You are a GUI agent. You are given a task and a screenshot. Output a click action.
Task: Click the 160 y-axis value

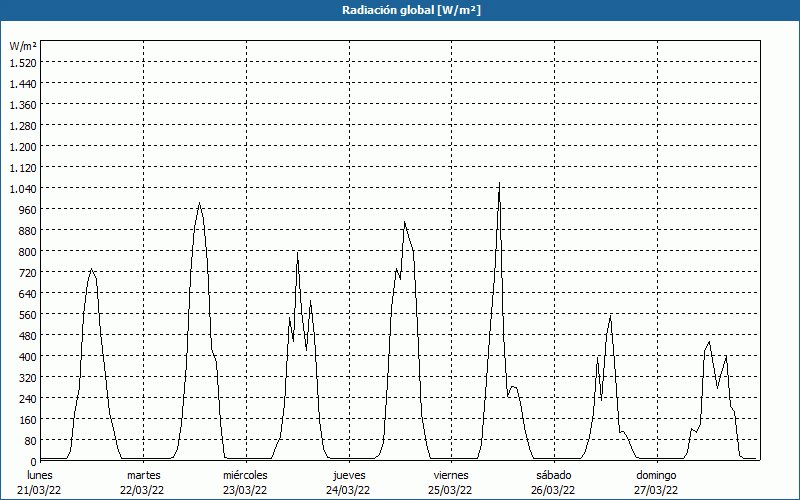[29, 420]
